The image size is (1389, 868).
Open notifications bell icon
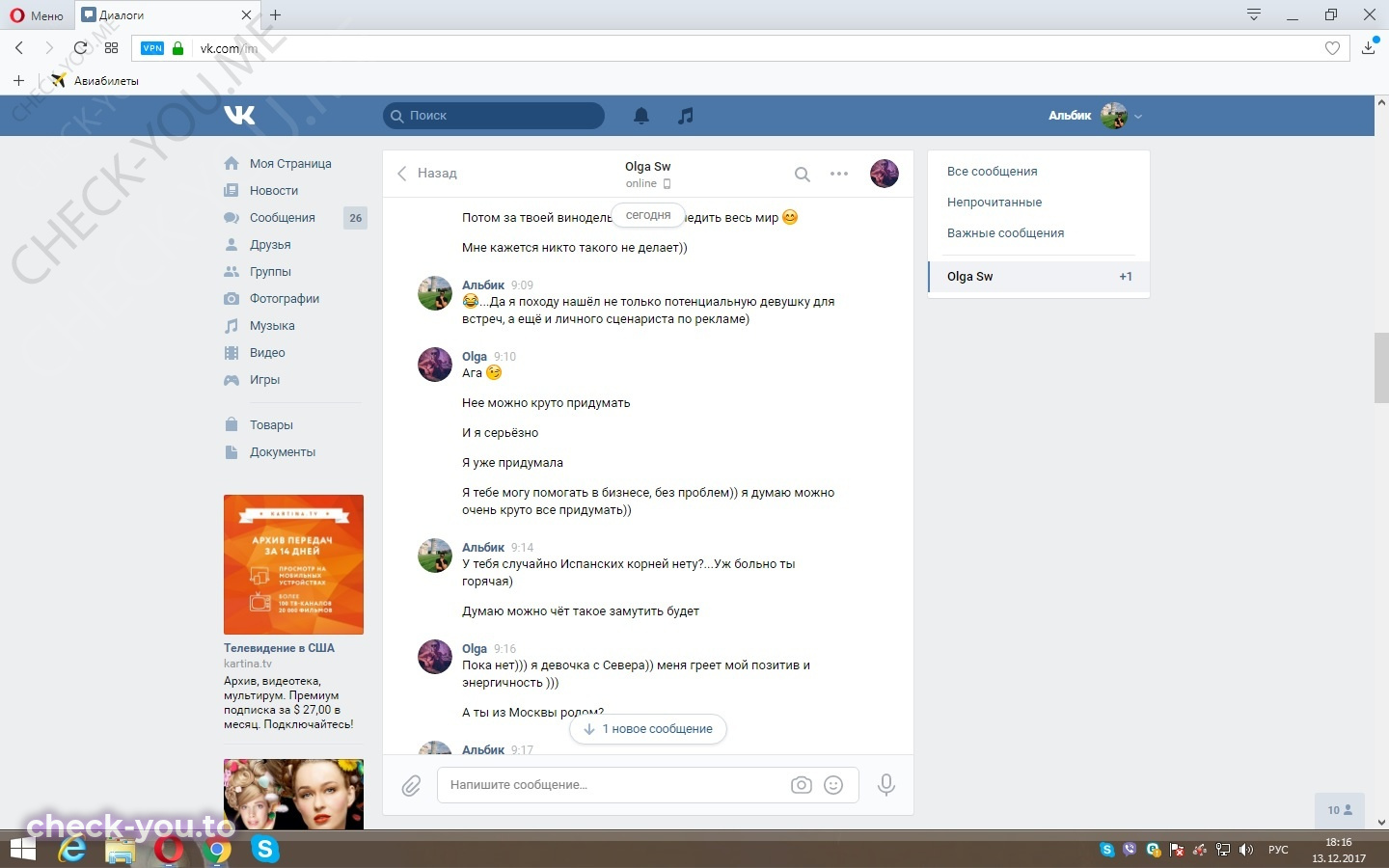click(x=641, y=116)
